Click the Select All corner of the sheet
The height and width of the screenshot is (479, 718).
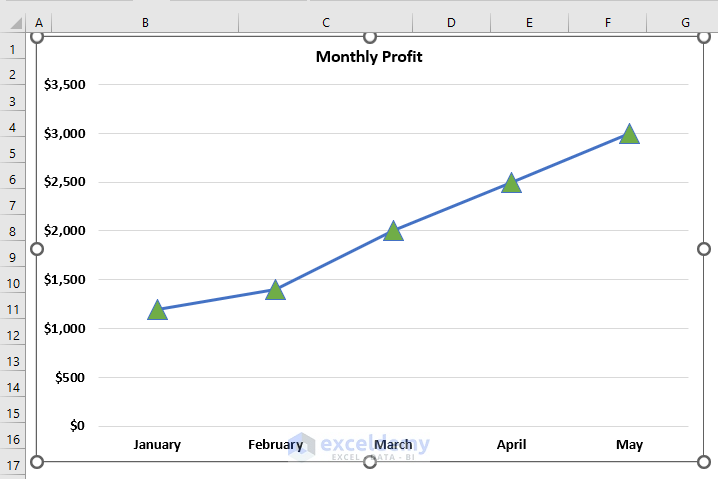13,22
